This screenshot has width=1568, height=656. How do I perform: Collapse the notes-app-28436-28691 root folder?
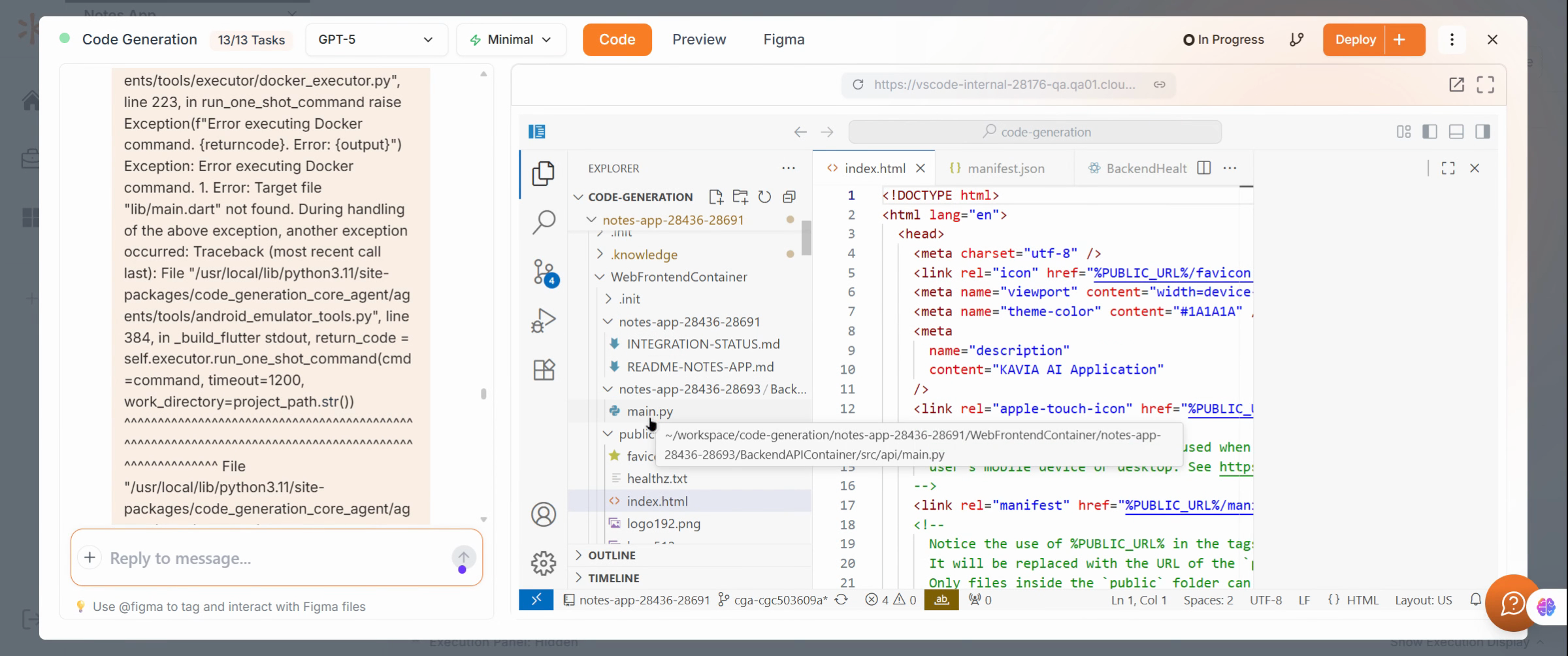point(591,220)
